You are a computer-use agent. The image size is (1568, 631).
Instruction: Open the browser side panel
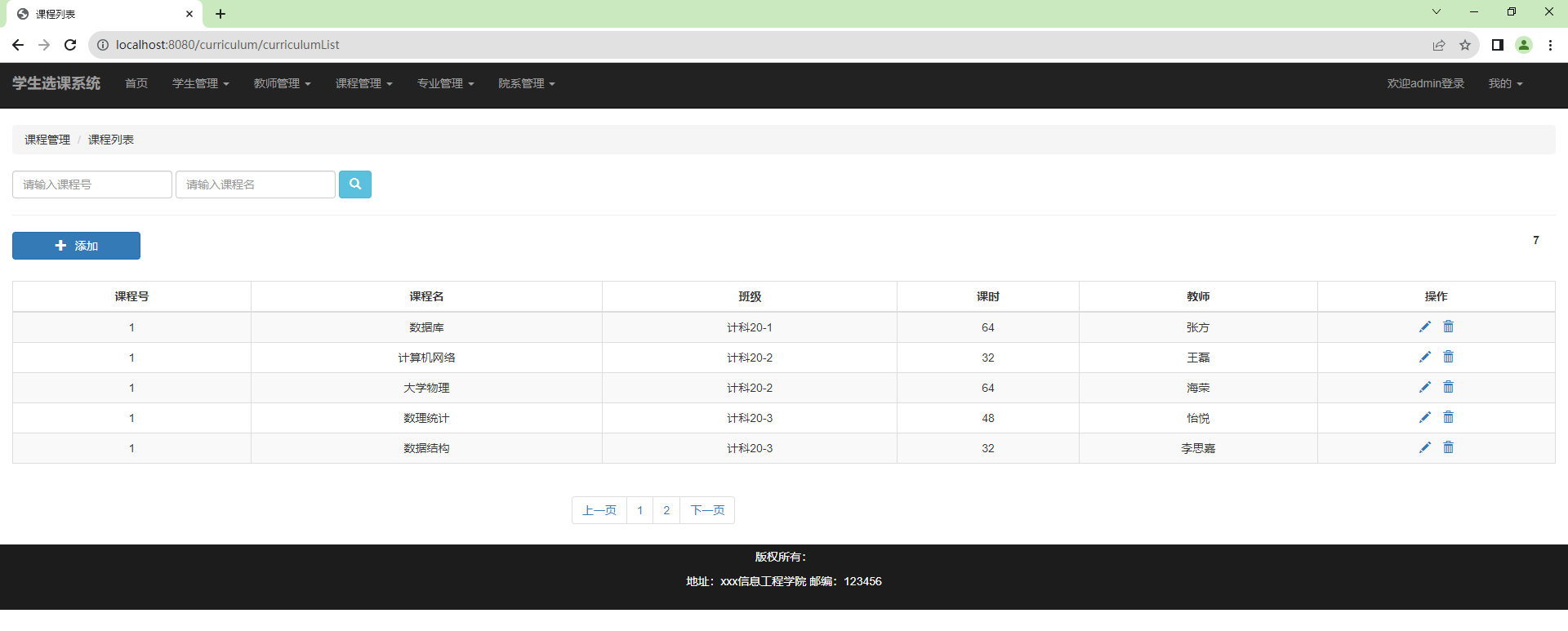(1497, 45)
